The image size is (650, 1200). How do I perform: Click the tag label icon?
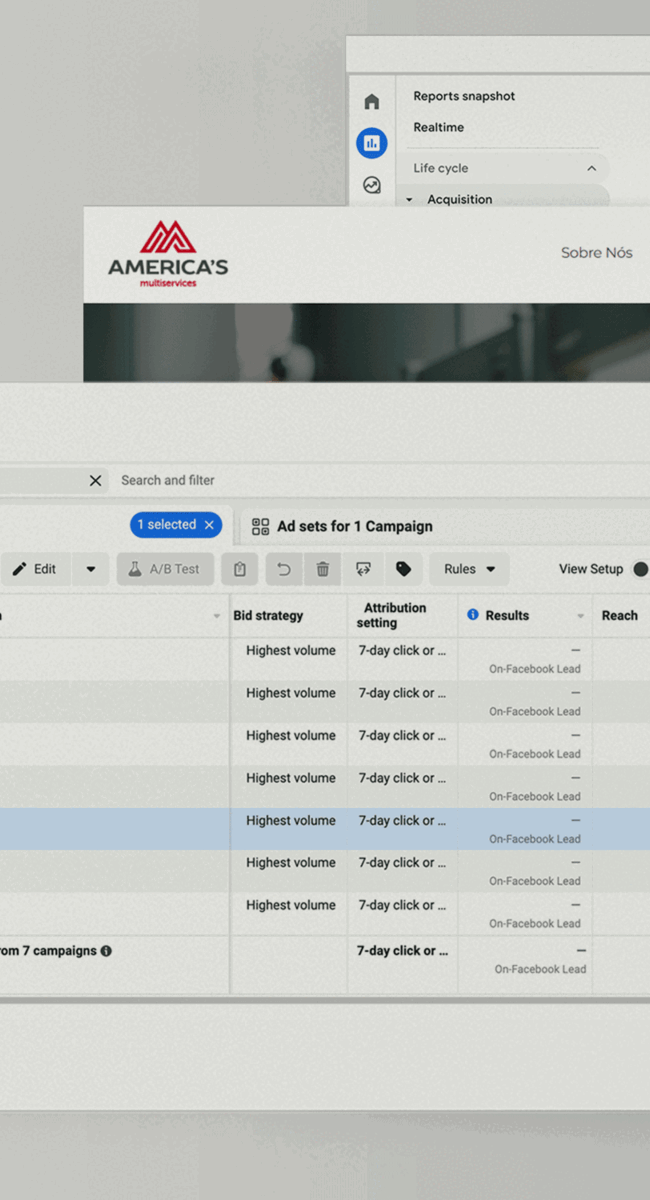point(403,569)
